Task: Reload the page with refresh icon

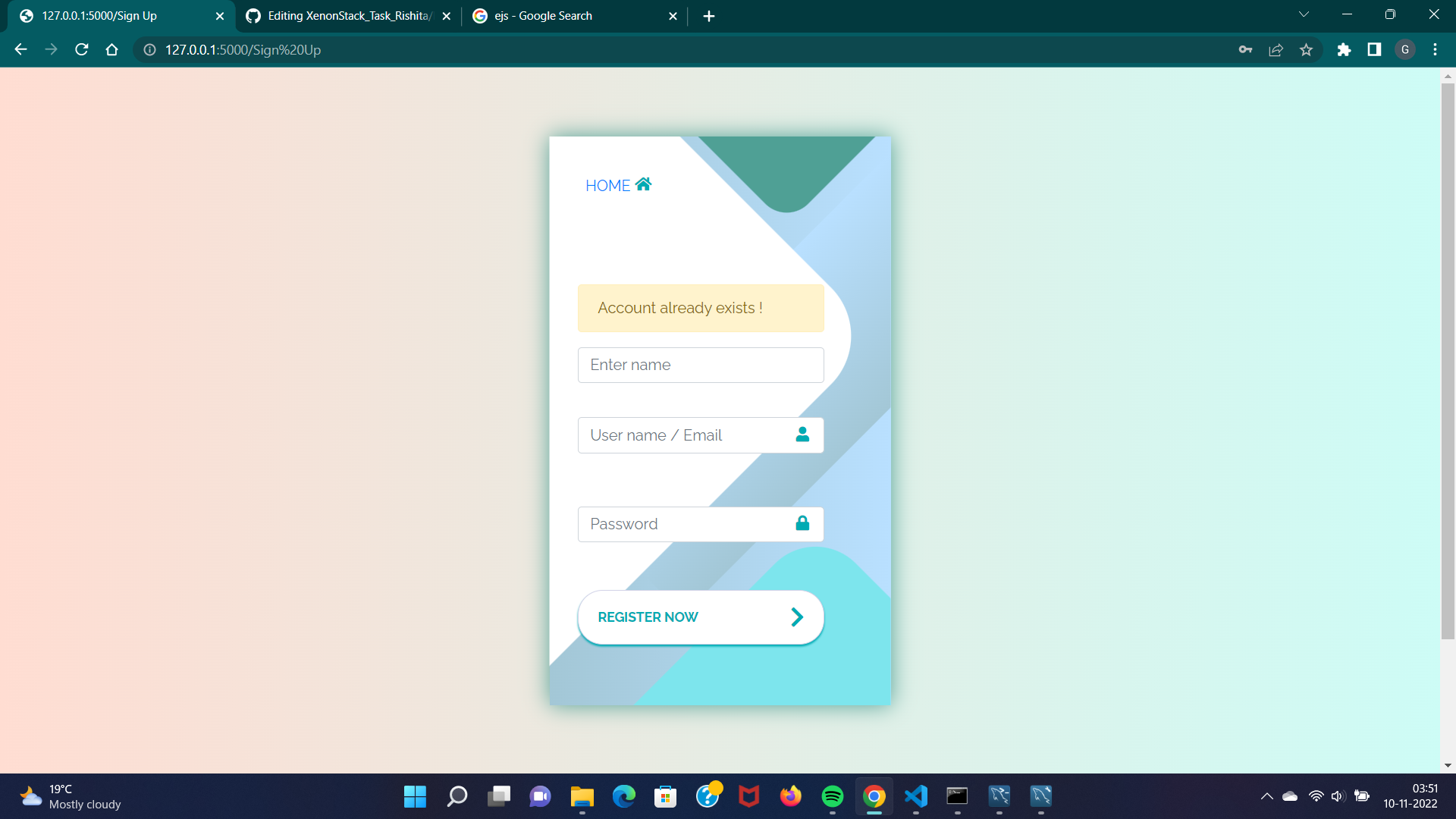Action: [x=82, y=50]
